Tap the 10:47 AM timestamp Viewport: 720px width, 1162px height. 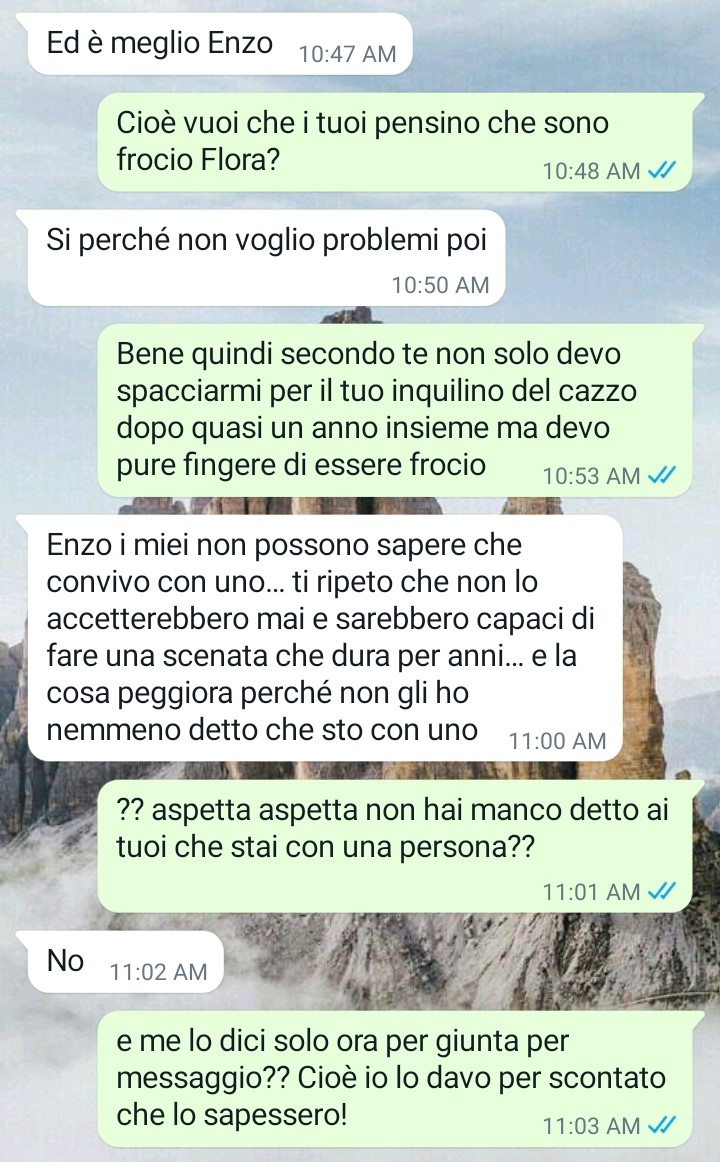coord(347,54)
